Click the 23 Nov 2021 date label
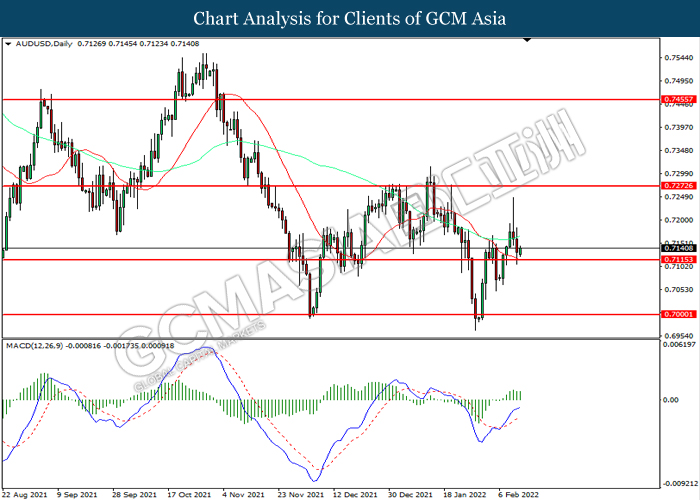The image size is (700, 500). click(300, 495)
